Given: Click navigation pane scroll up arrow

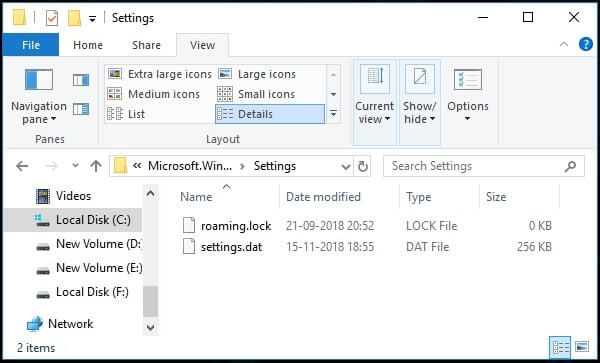Looking at the screenshot, I should click(x=150, y=193).
